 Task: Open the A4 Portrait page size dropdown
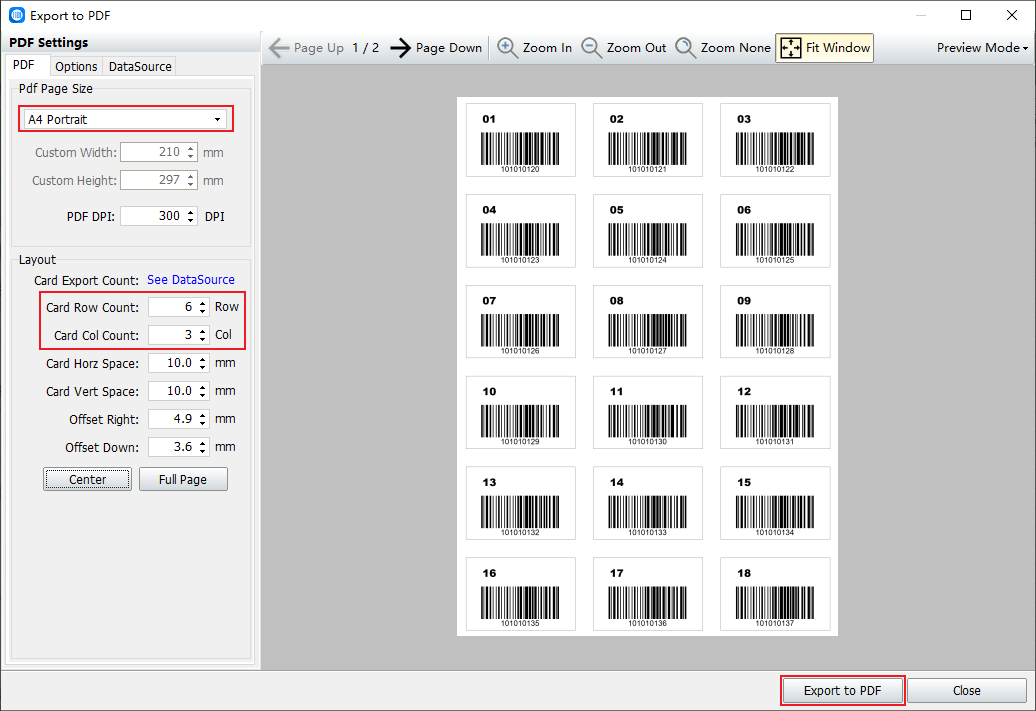[126, 120]
